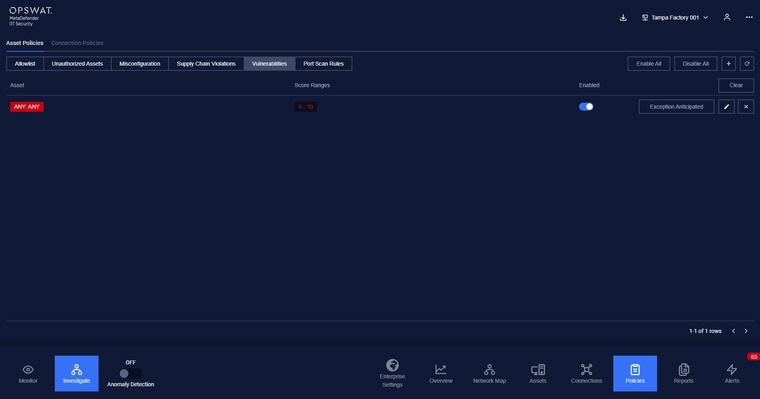Open the three-dots more menu
760x399 pixels.
tap(749, 17)
